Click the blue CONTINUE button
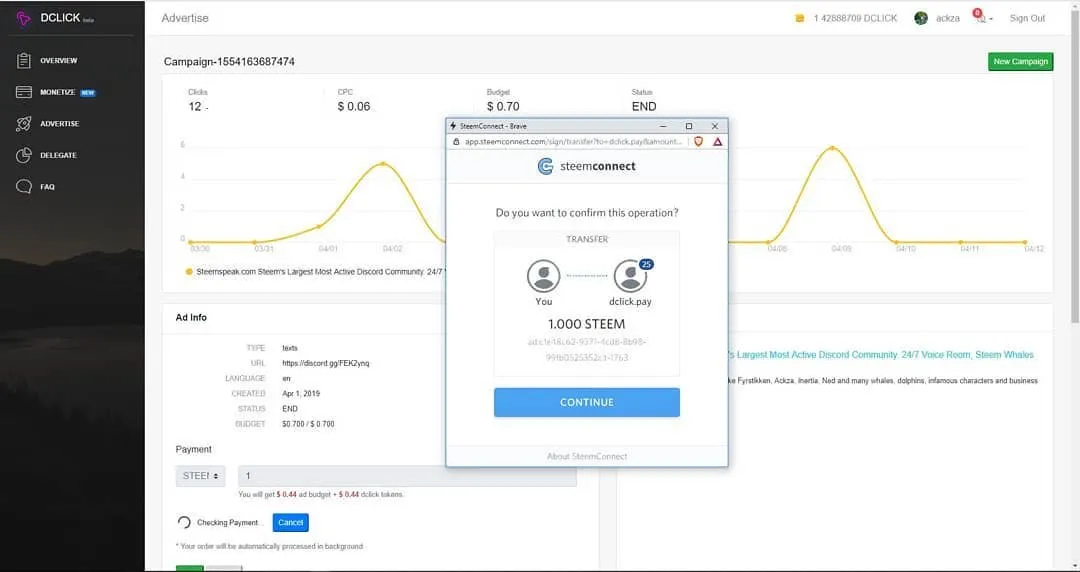This screenshot has width=1080, height=572. pyautogui.click(x=587, y=402)
